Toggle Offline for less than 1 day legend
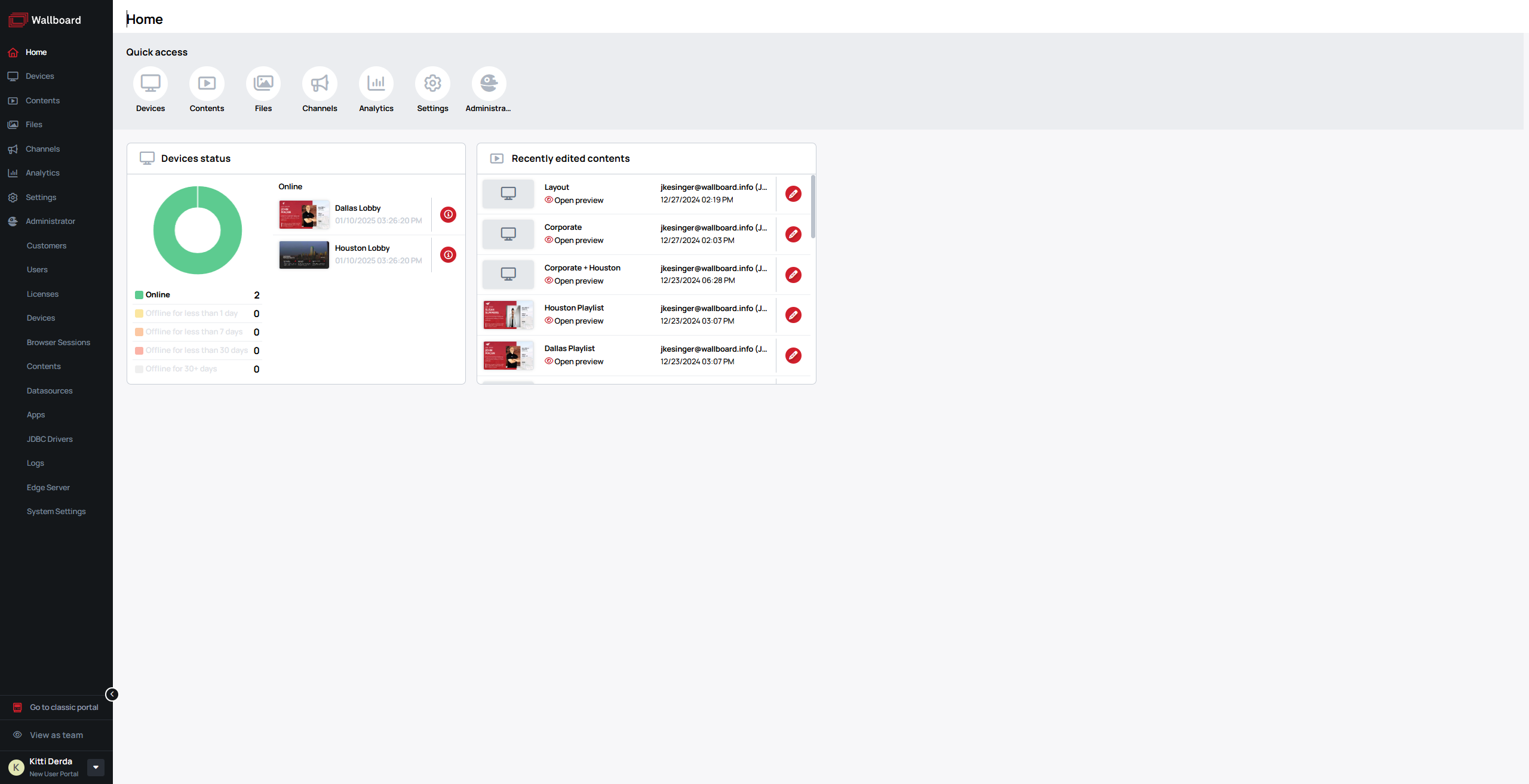Image resolution: width=1529 pixels, height=784 pixels. click(x=191, y=313)
